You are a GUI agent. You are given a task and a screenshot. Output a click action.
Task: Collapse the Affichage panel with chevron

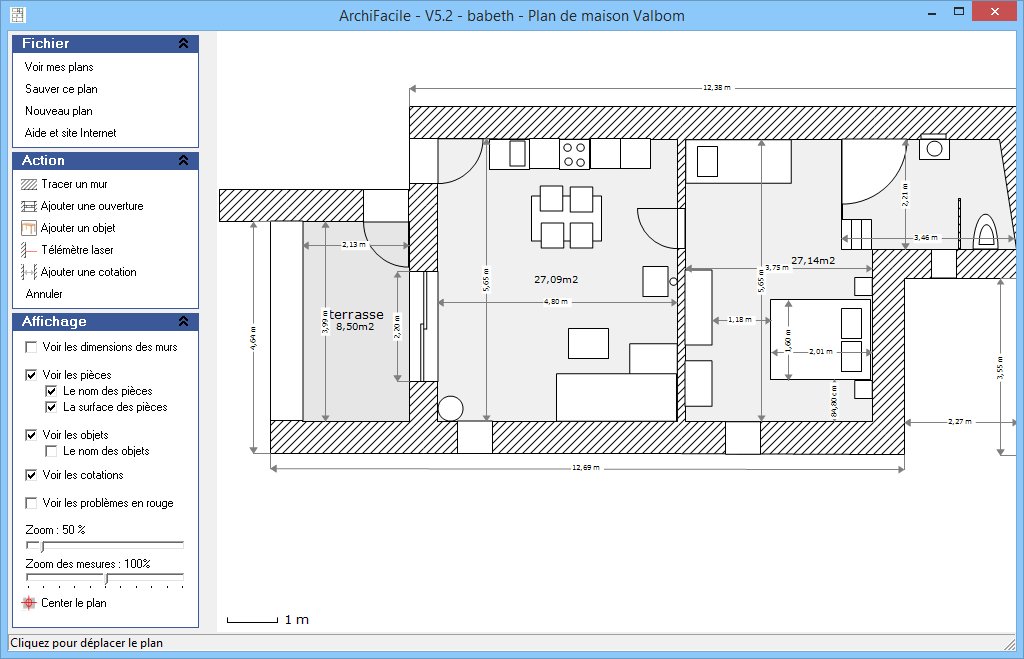pyautogui.click(x=184, y=321)
